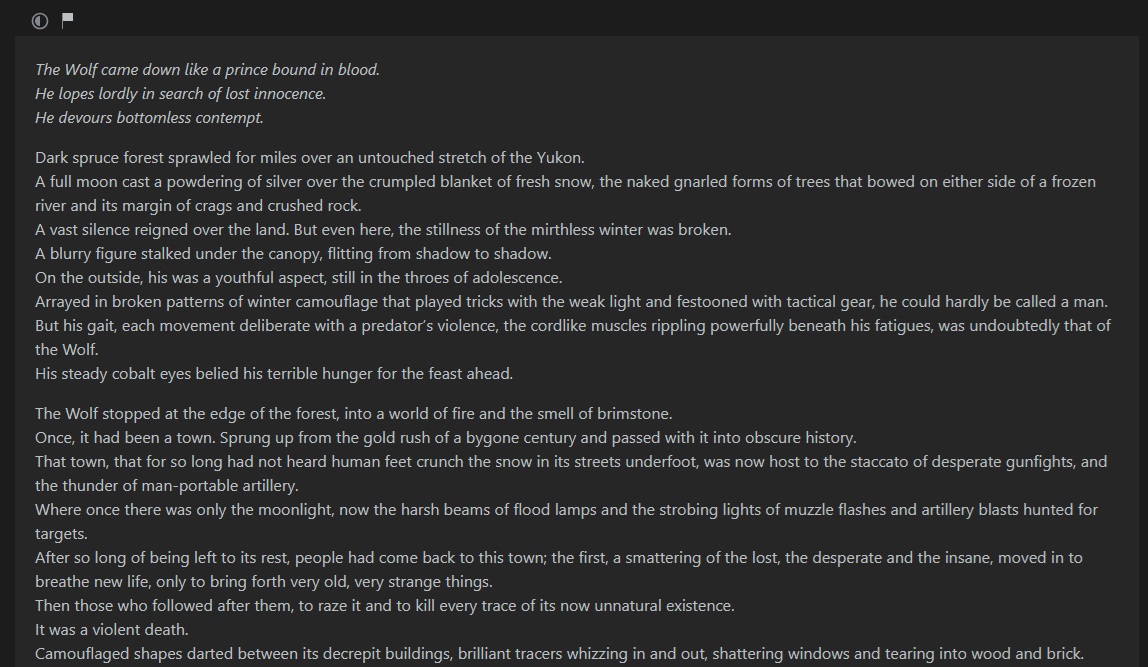Click the sentence starting "Dark spruce forest sprawled"

pyautogui.click(x=310, y=158)
